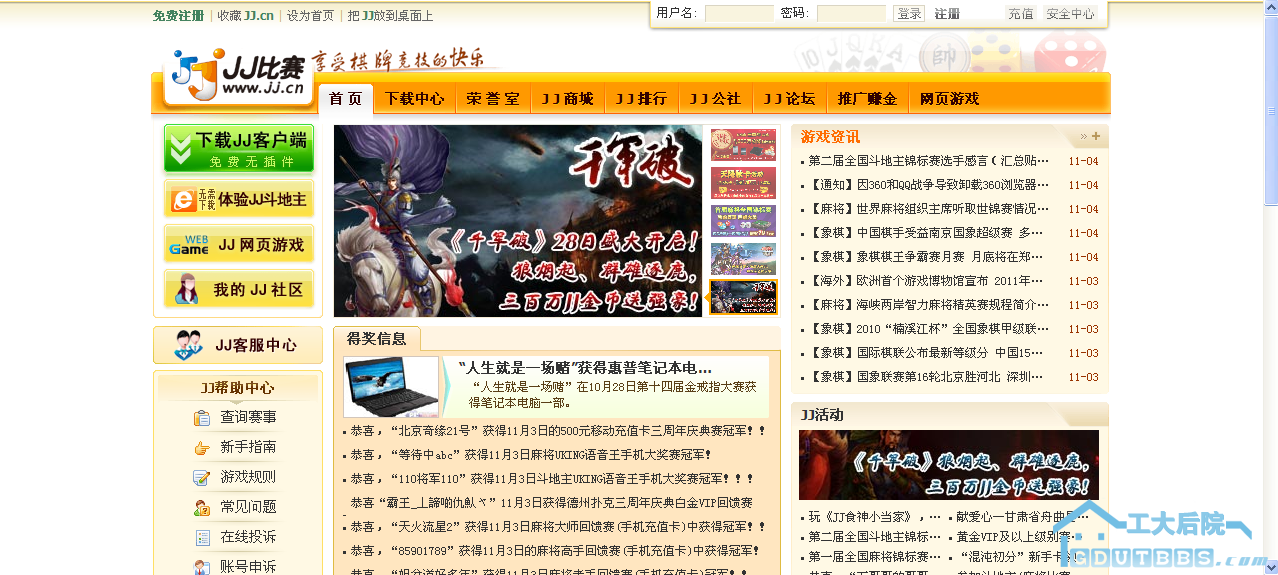Click the 充值 recharge button

click(1021, 14)
